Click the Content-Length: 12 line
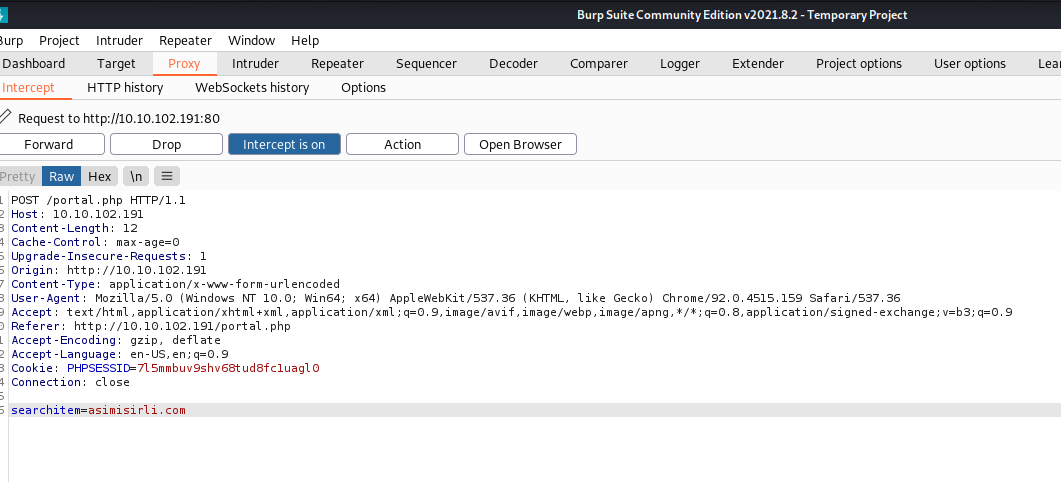This screenshot has height=482, width=1061. point(74,228)
